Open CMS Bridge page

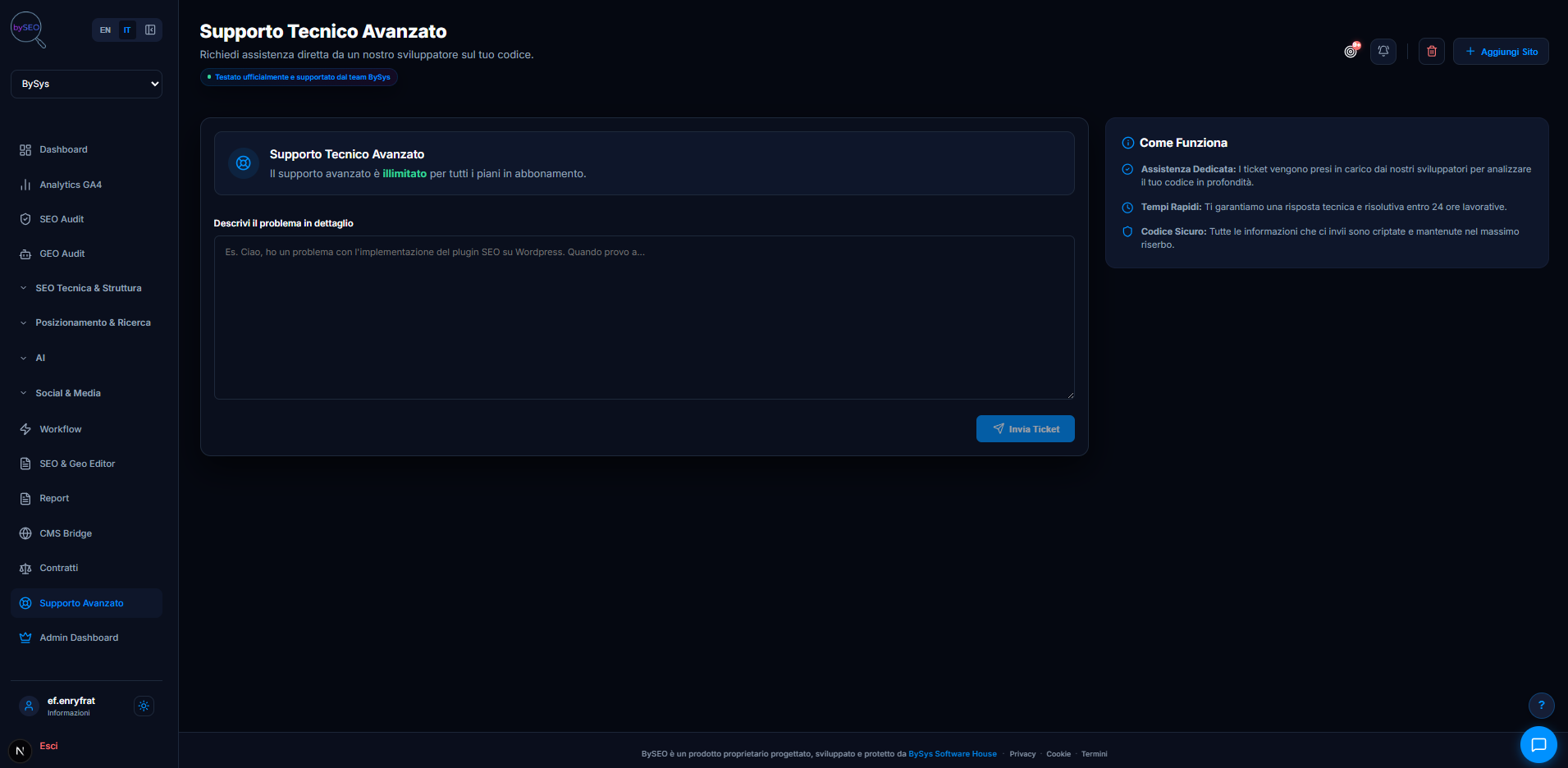[86, 533]
